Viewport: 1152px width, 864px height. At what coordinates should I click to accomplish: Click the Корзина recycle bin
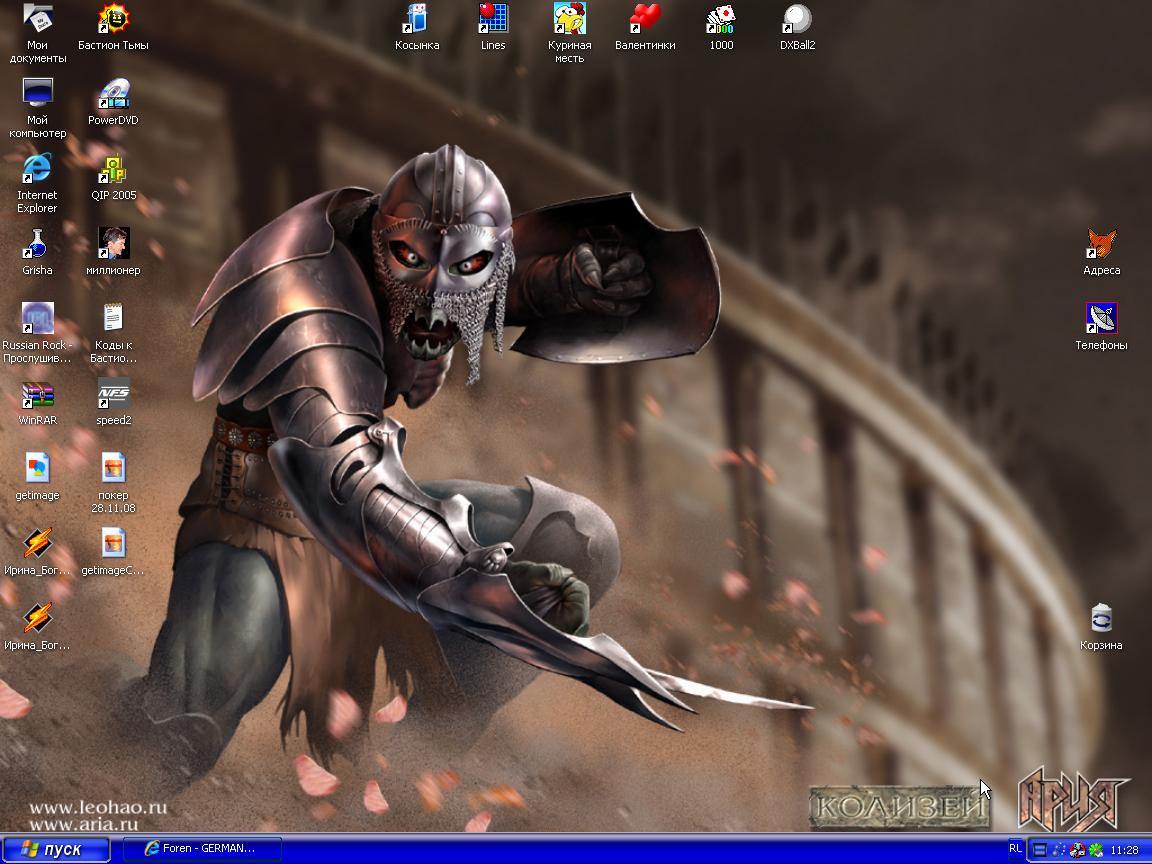pos(1101,627)
